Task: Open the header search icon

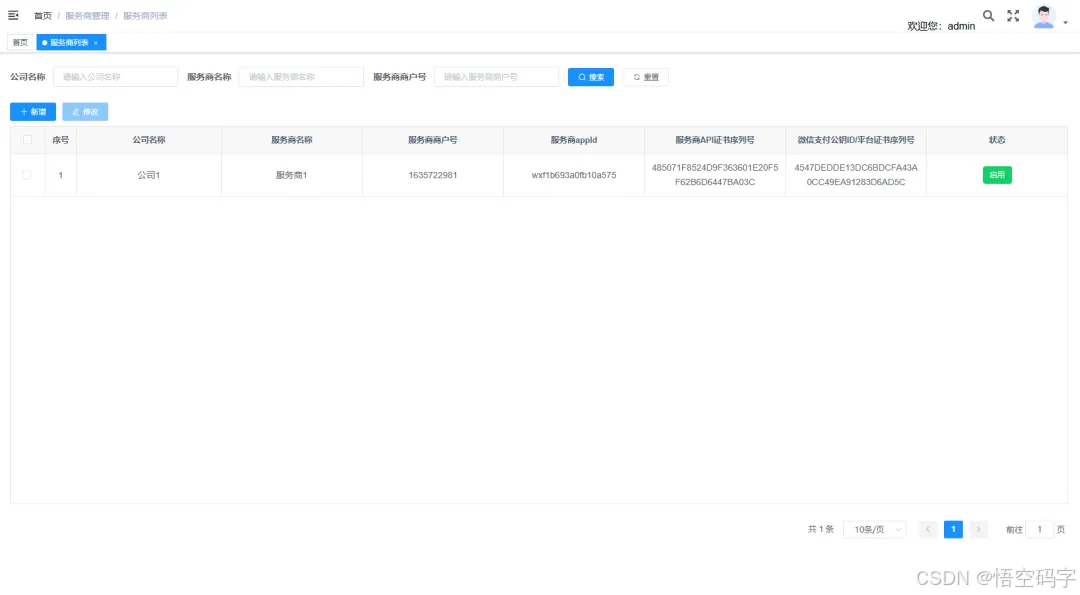Action: pyautogui.click(x=988, y=16)
